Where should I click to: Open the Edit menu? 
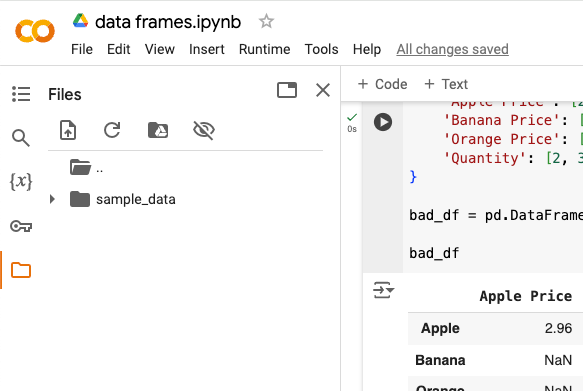pyautogui.click(x=119, y=49)
